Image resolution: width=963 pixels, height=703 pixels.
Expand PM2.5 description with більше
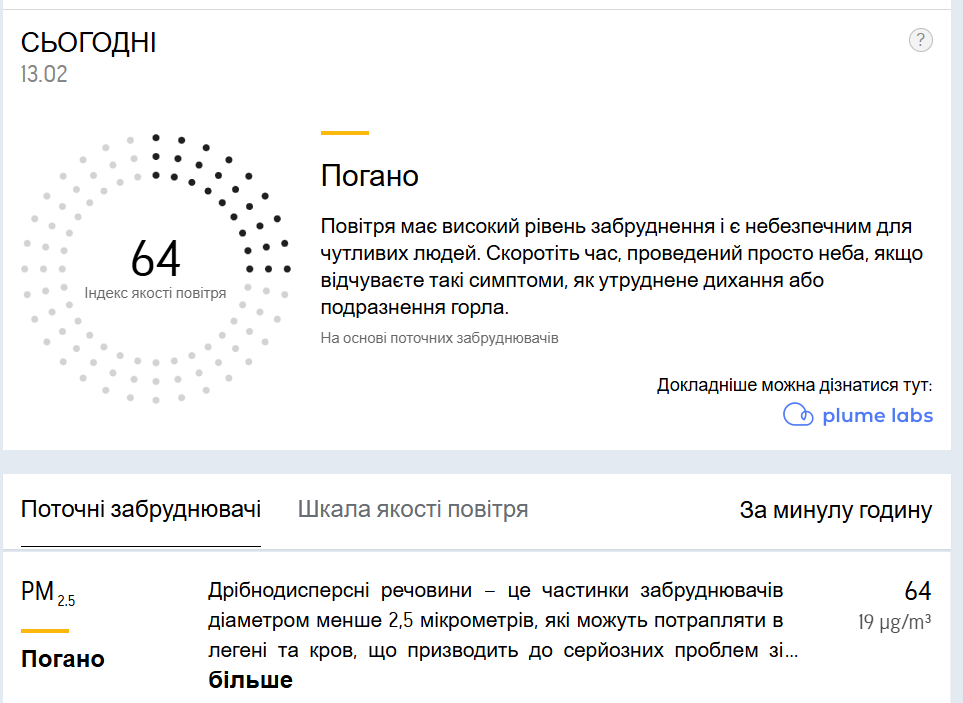point(250,681)
